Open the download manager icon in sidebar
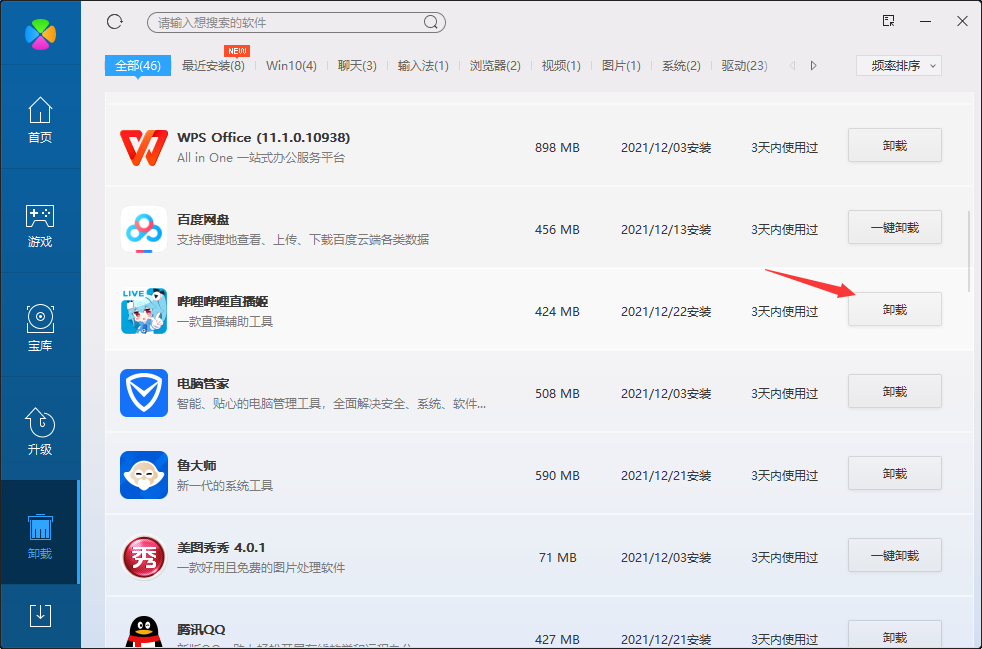 pos(40,616)
